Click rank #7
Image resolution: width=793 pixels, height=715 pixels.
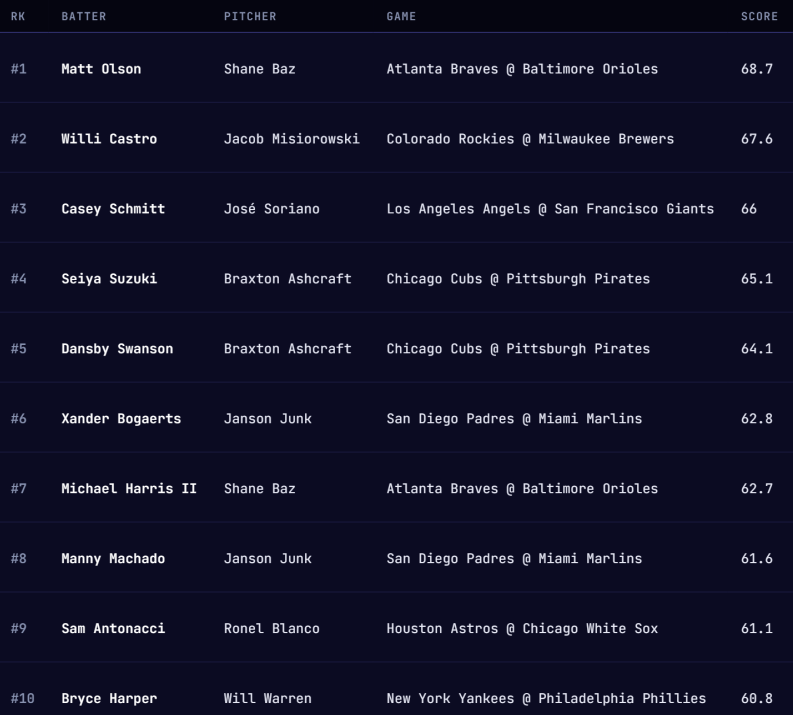click(x=19, y=488)
